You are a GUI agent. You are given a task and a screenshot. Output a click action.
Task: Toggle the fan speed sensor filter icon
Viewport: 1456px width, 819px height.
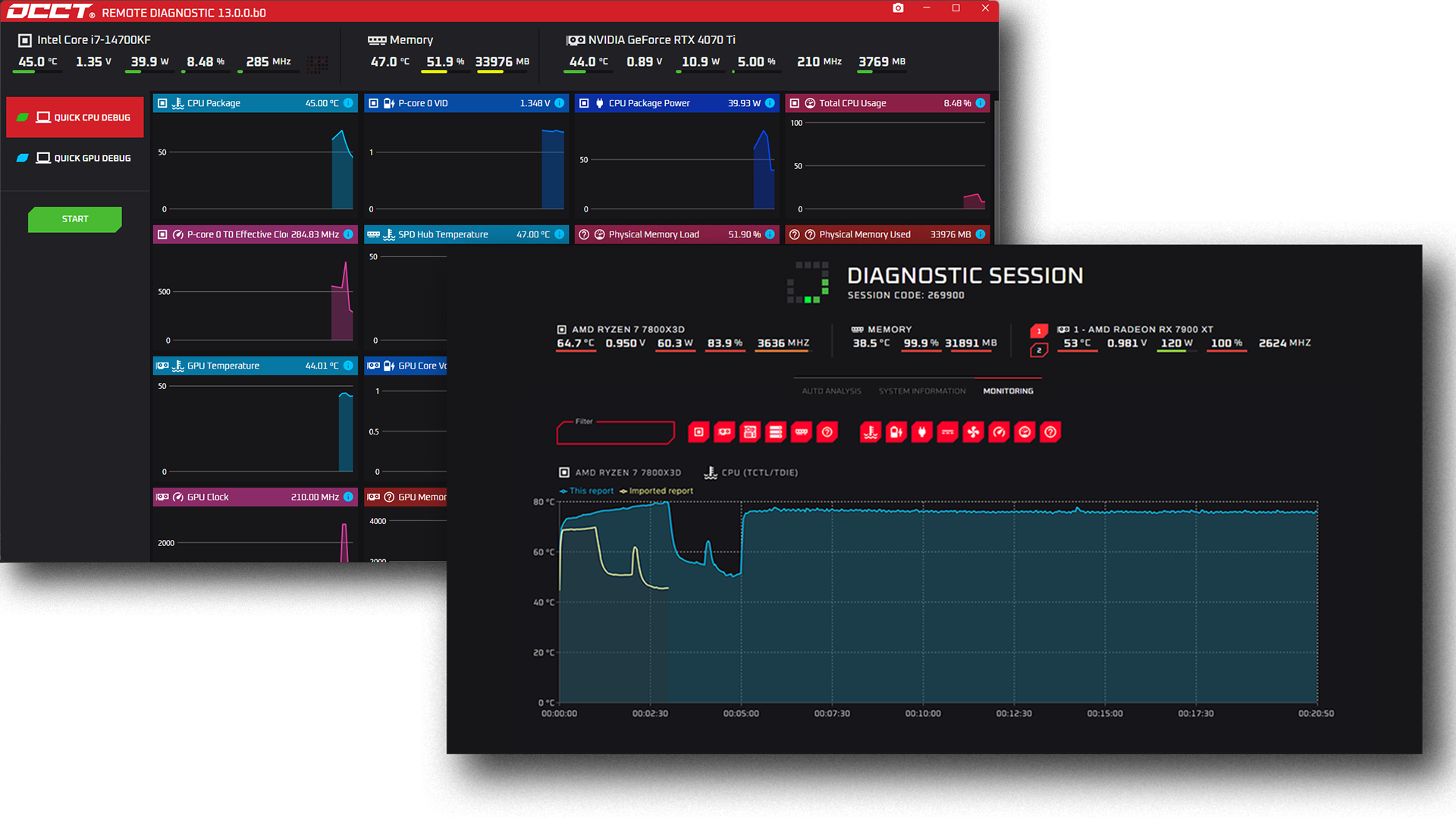point(974,432)
